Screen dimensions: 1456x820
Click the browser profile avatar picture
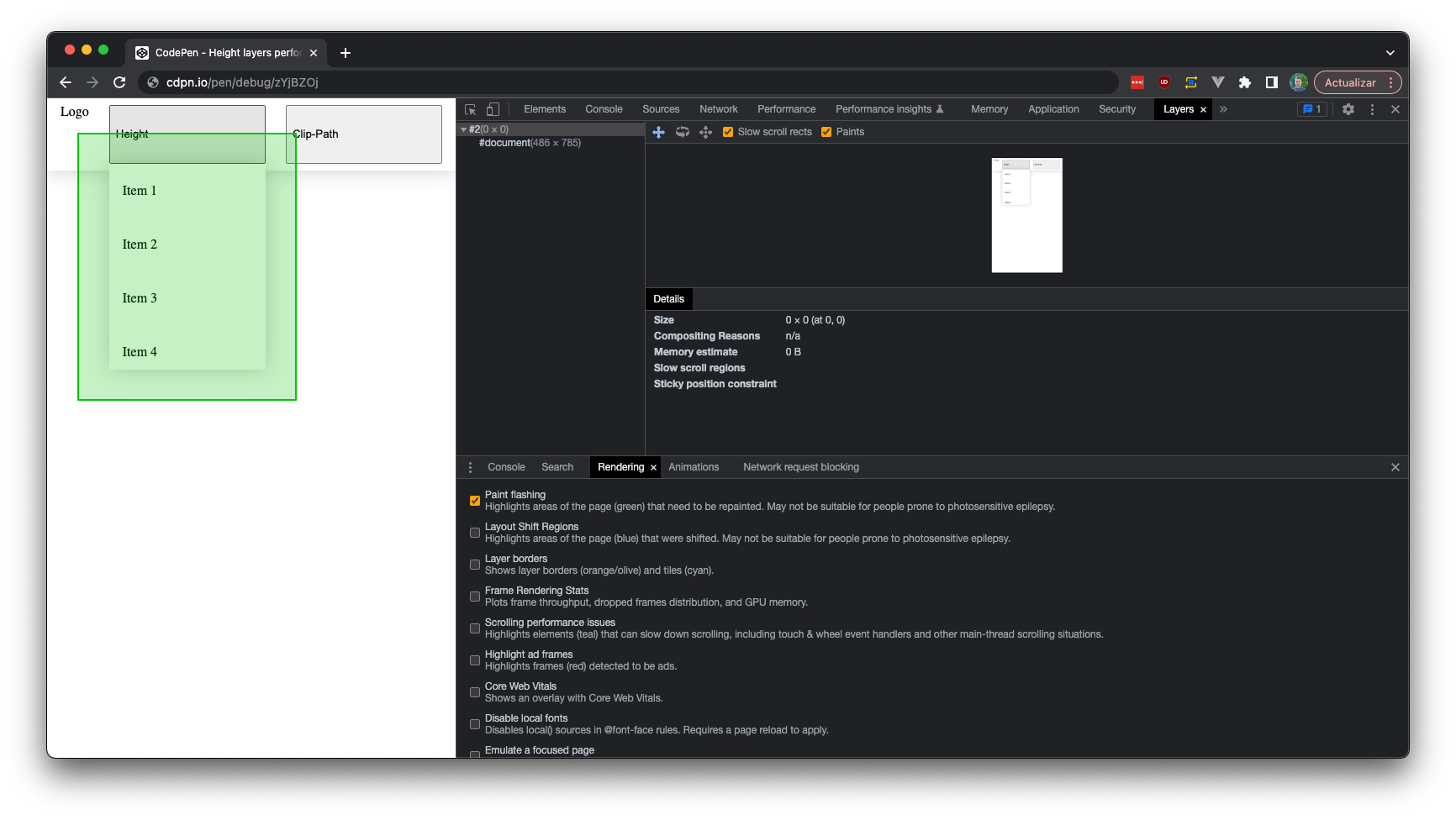(x=1298, y=82)
